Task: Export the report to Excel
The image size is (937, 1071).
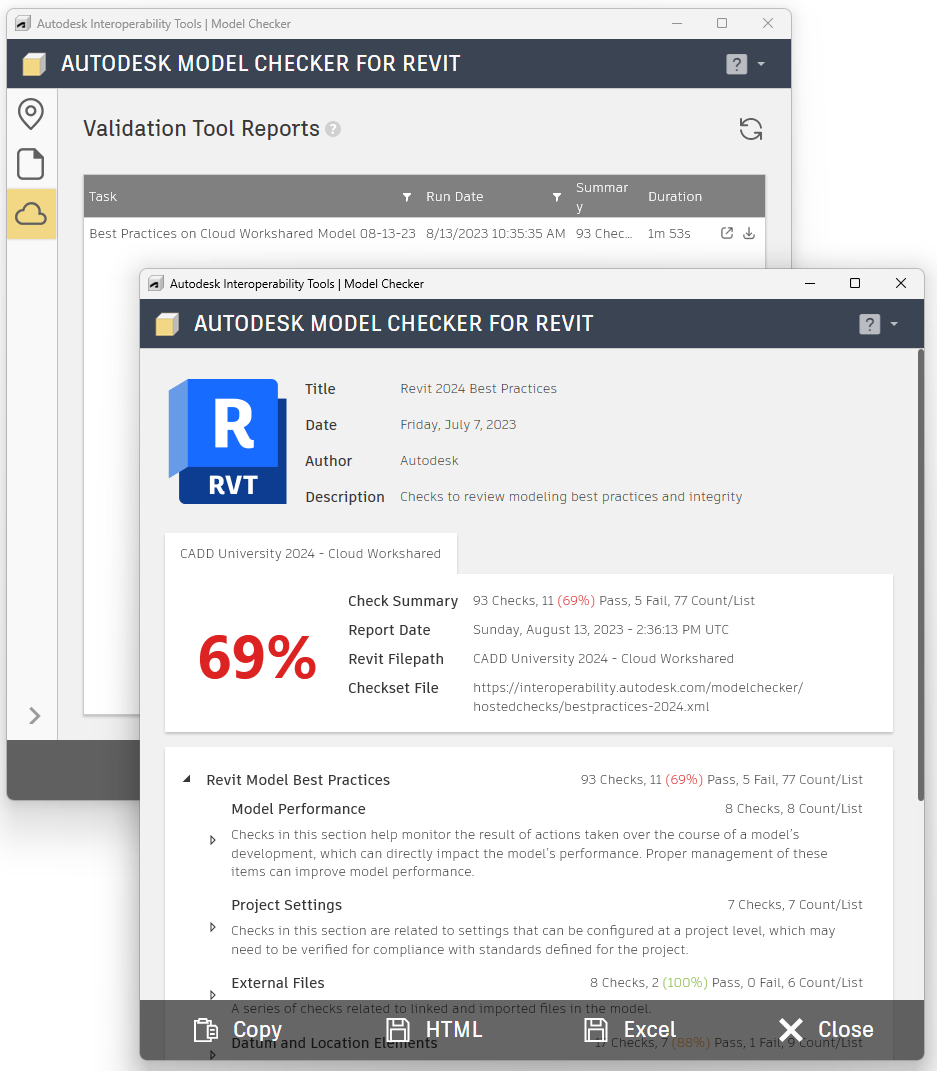Action: coord(630,1029)
